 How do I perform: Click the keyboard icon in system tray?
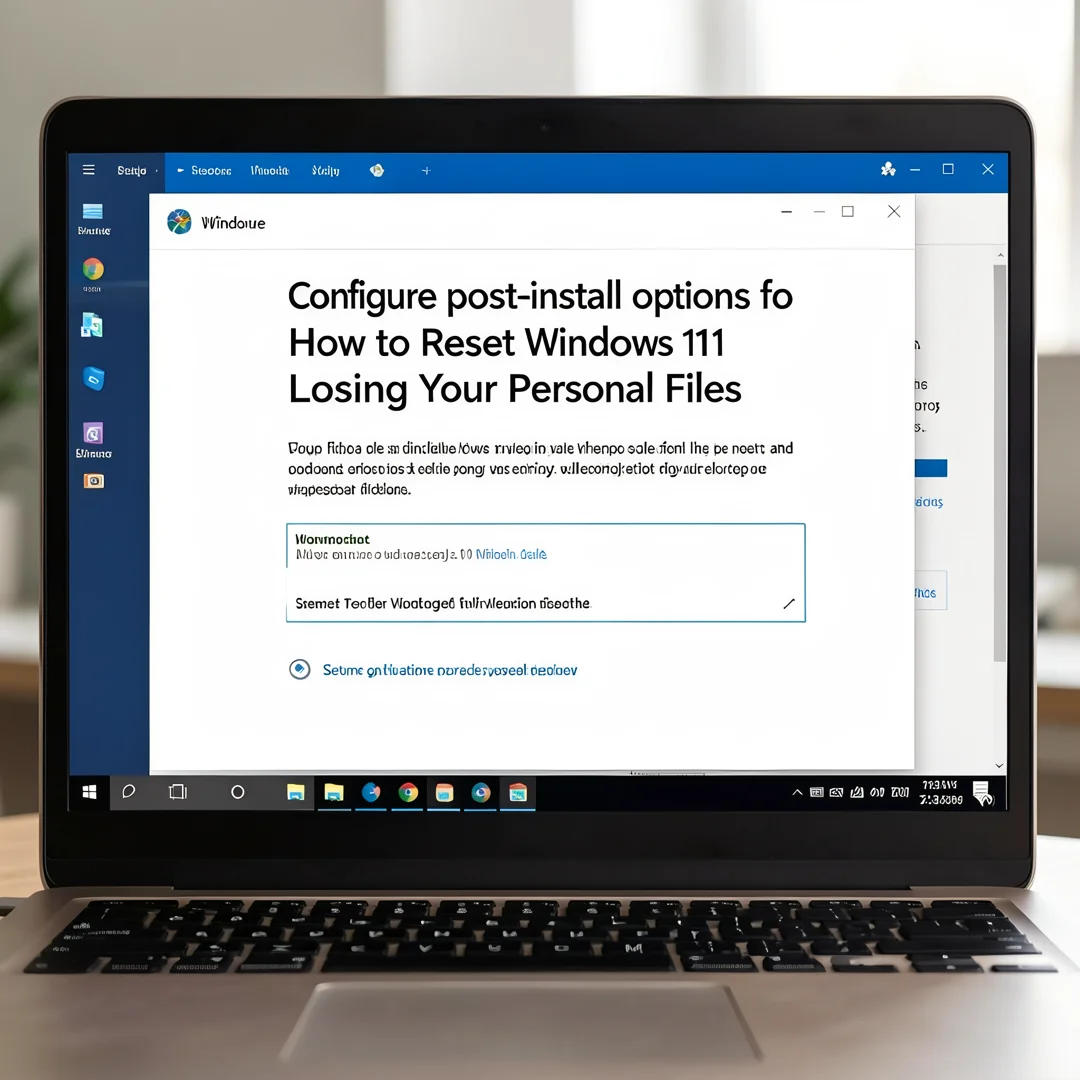pos(816,792)
